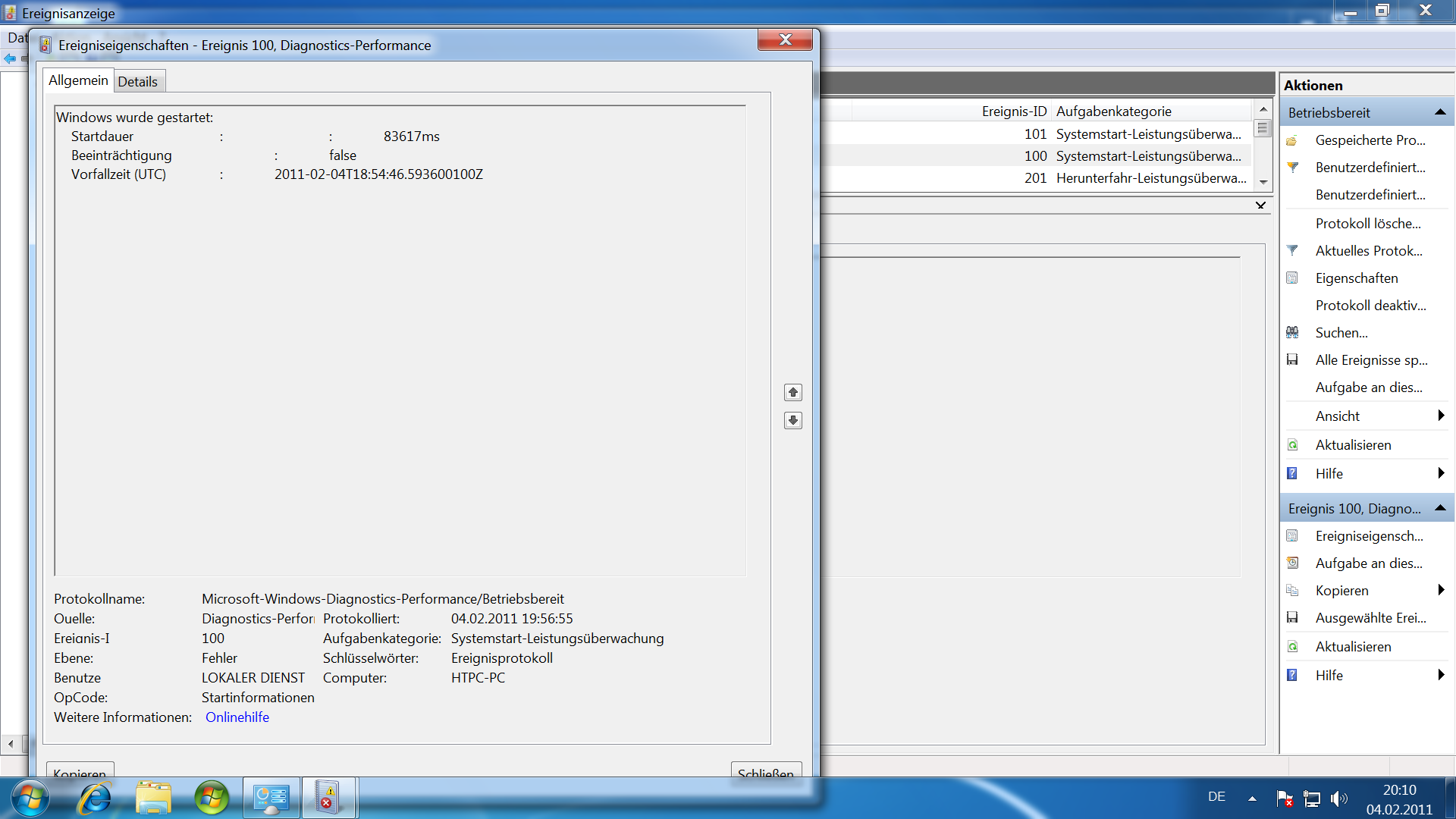Click the Eigenschaften icon in Aktionen
This screenshot has height=819, width=1456.
click(x=1292, y=278)
